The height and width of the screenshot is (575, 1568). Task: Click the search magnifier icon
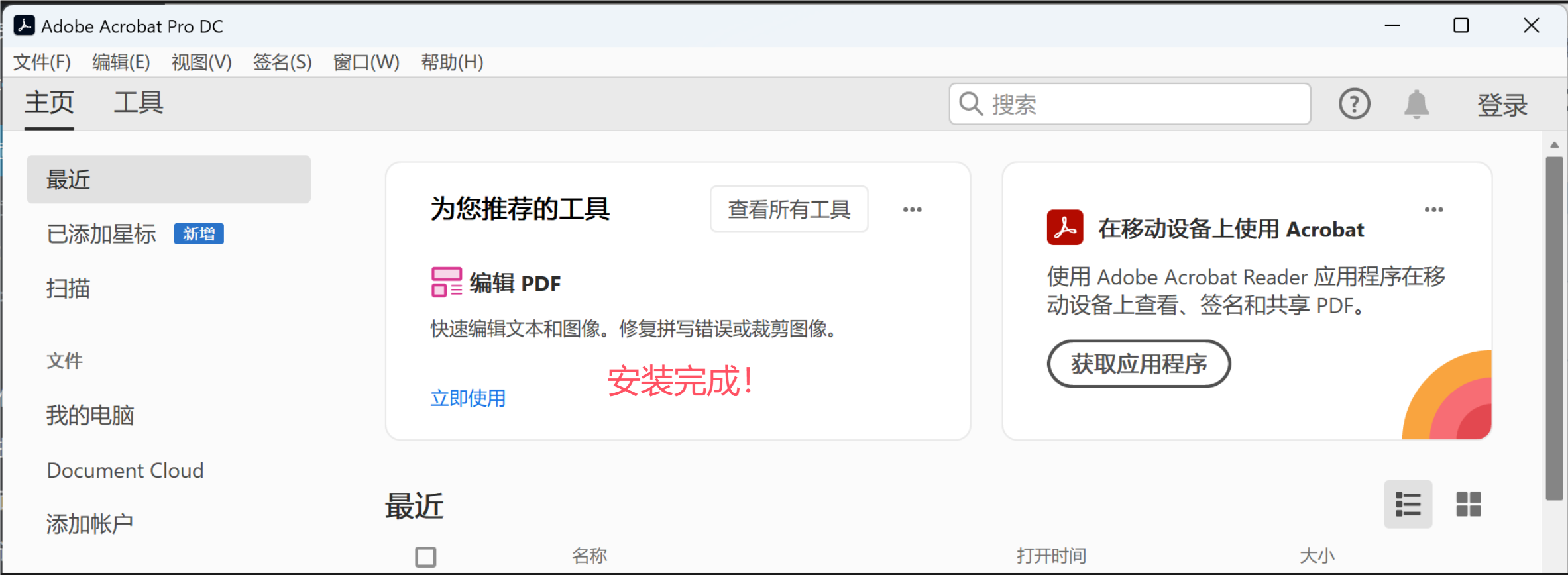tap(971, 104)
